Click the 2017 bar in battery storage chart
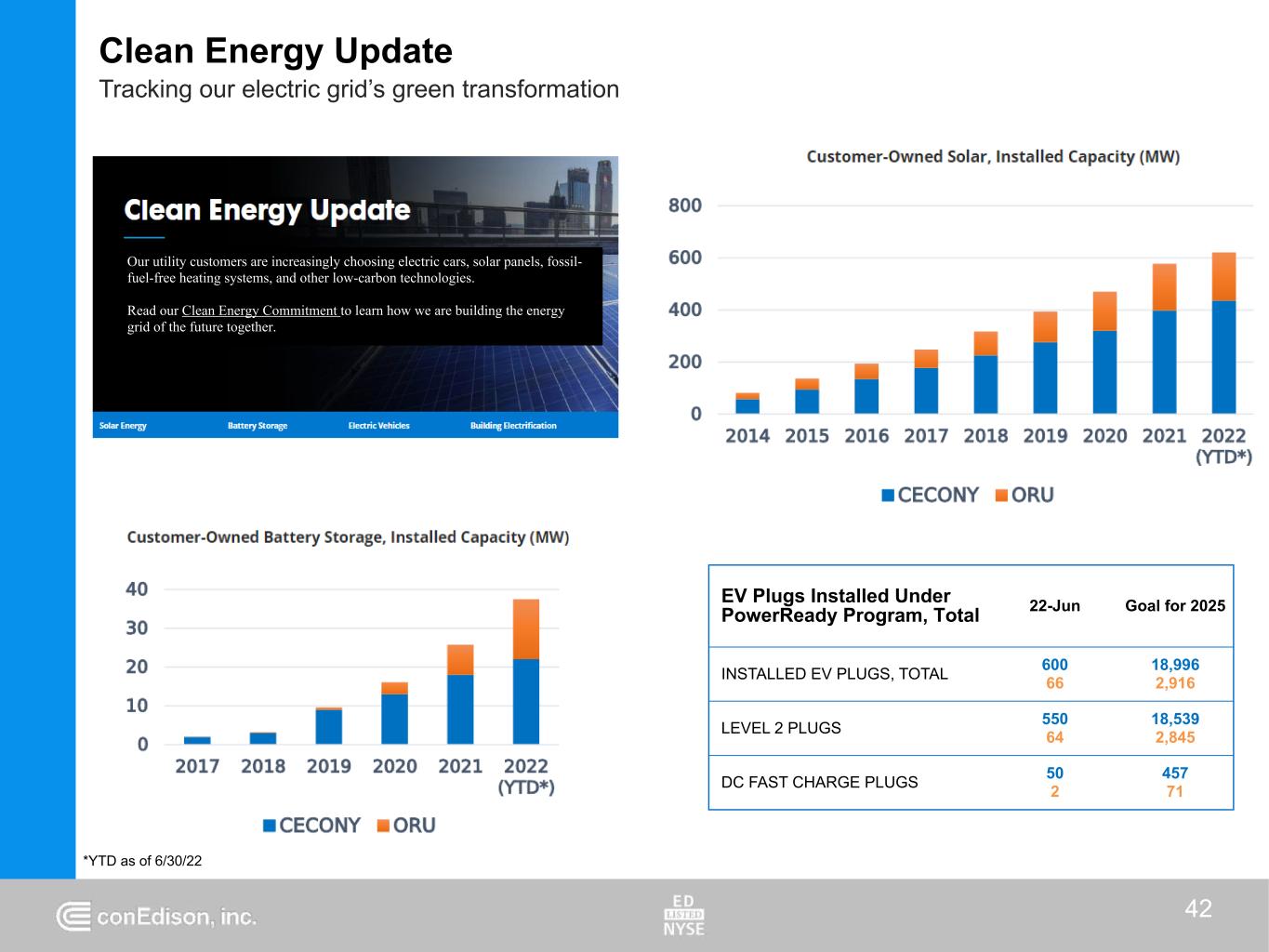 tap(197, 740)
